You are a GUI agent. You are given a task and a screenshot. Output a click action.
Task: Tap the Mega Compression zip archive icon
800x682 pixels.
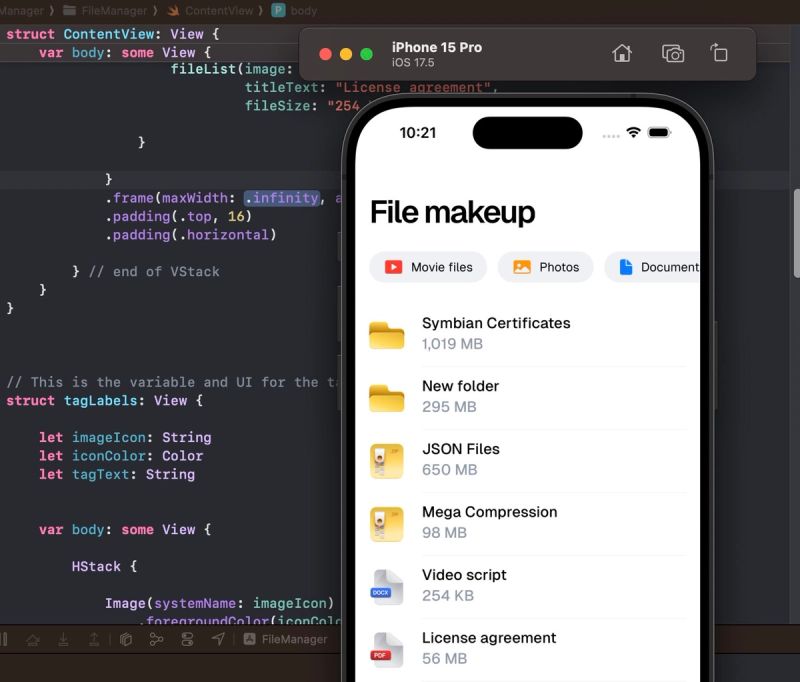tap(387, 524)
